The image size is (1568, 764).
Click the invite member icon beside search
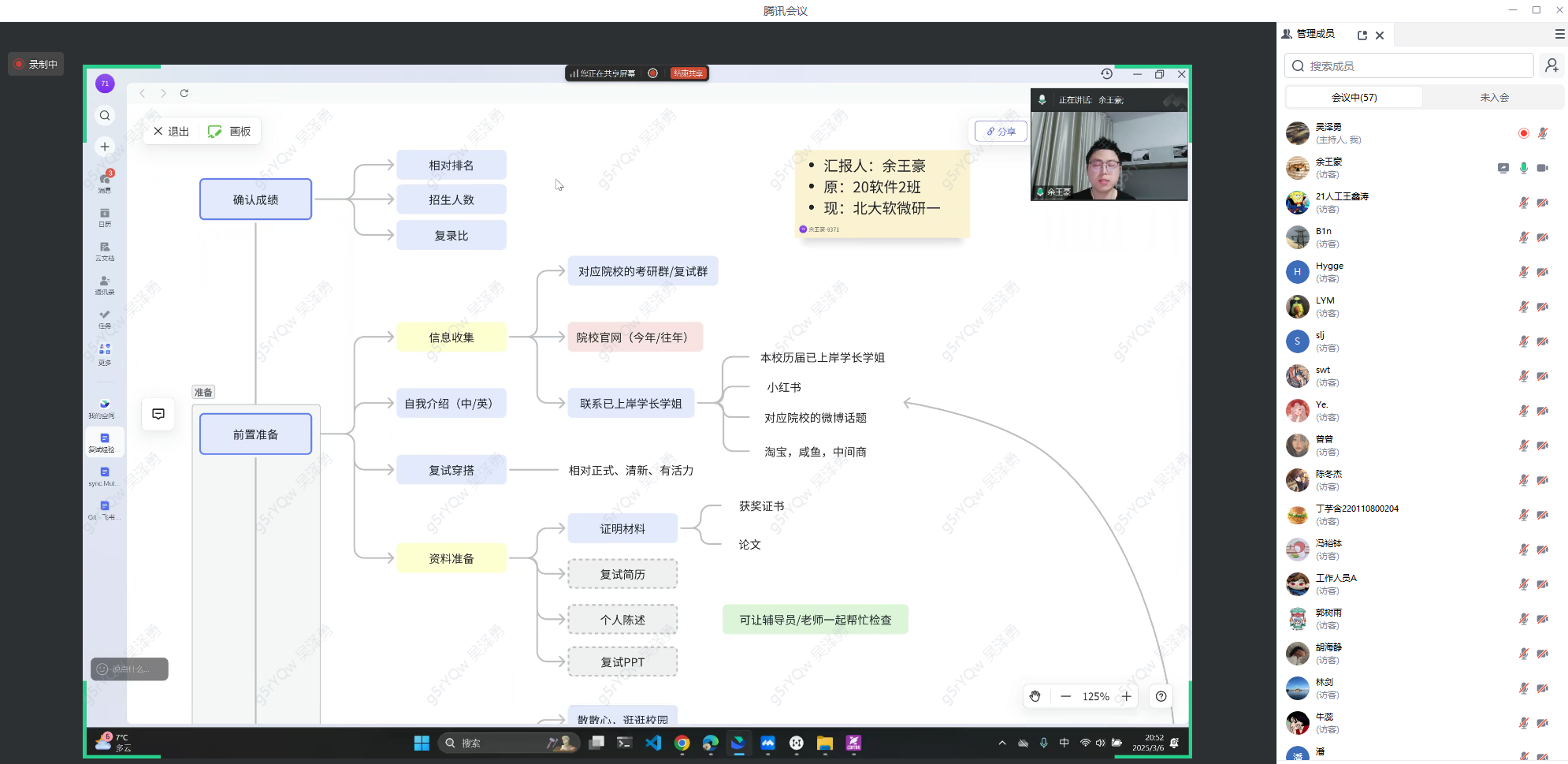coord(1551,65)
